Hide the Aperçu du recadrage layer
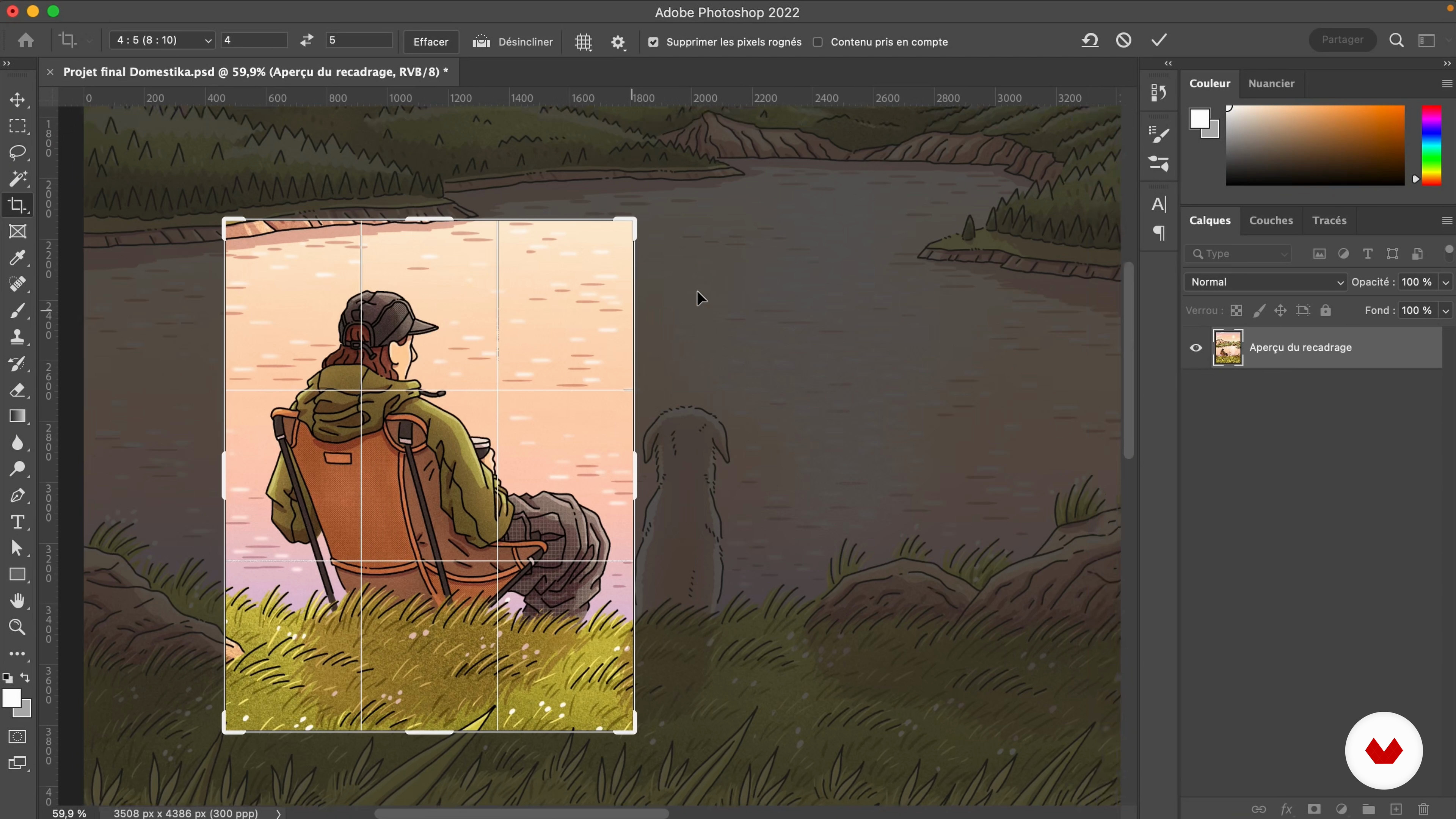The image size is (1456, 819). point(1196,348)
